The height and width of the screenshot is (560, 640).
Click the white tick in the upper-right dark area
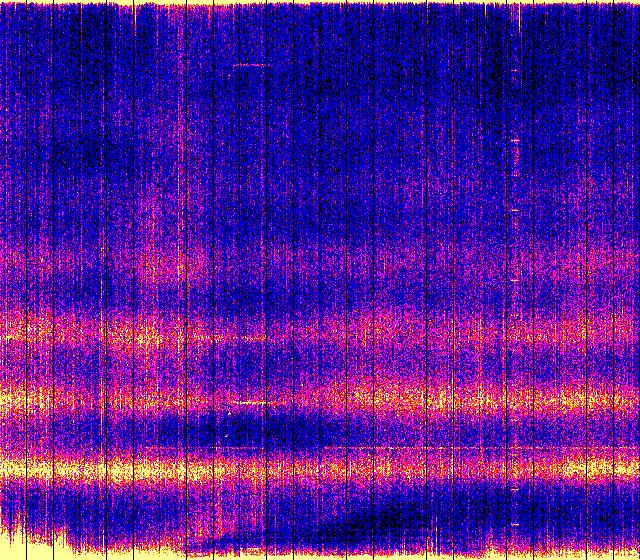(516, 142)
